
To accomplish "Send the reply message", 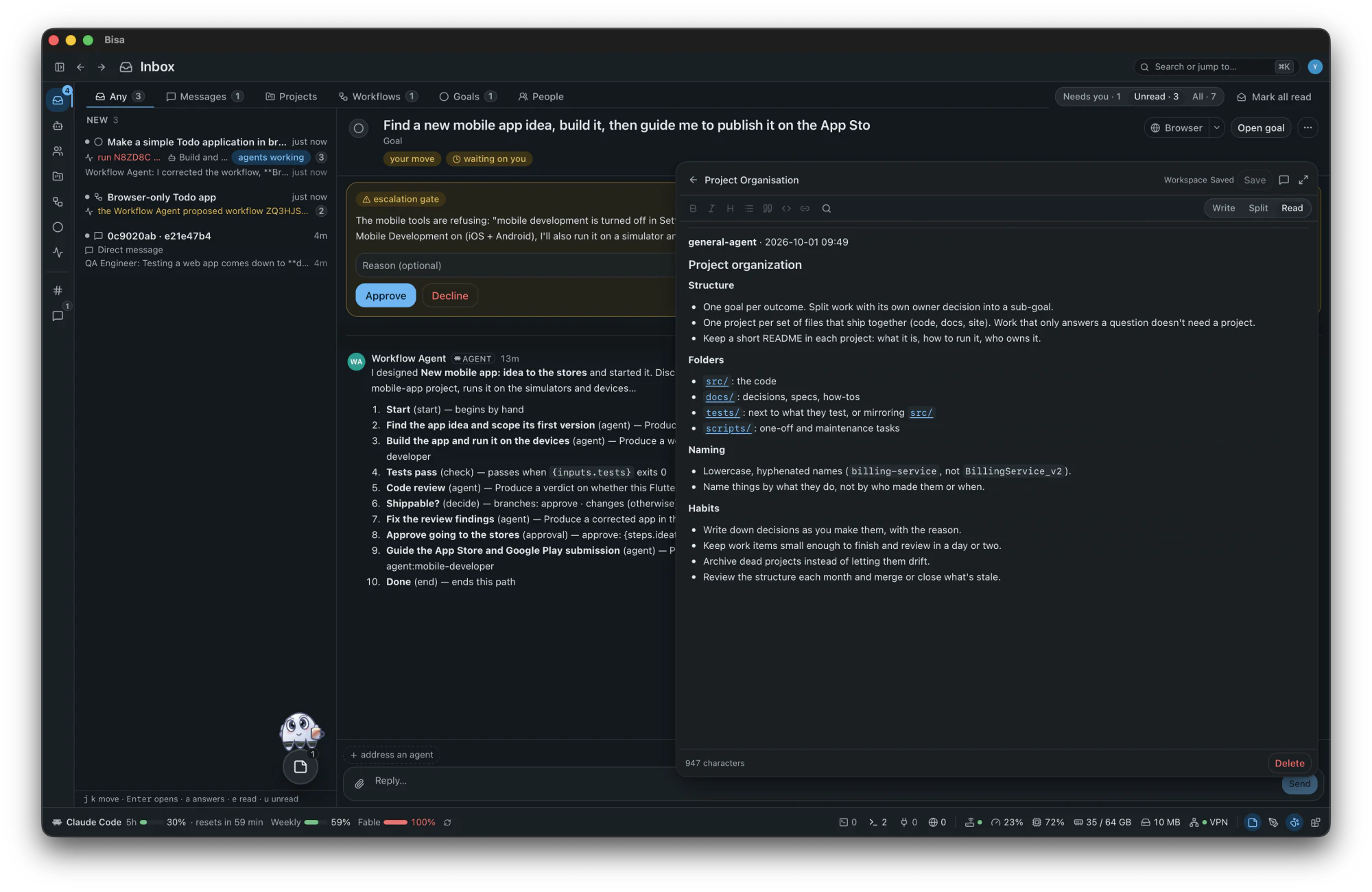I will (x=1299, y=784).
